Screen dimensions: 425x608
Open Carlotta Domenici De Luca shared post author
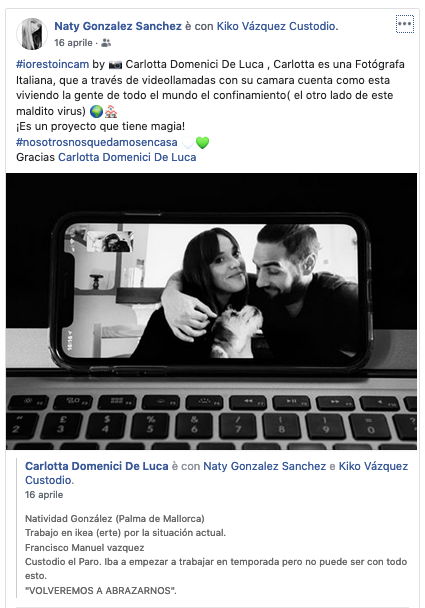(x=97, y=466)
